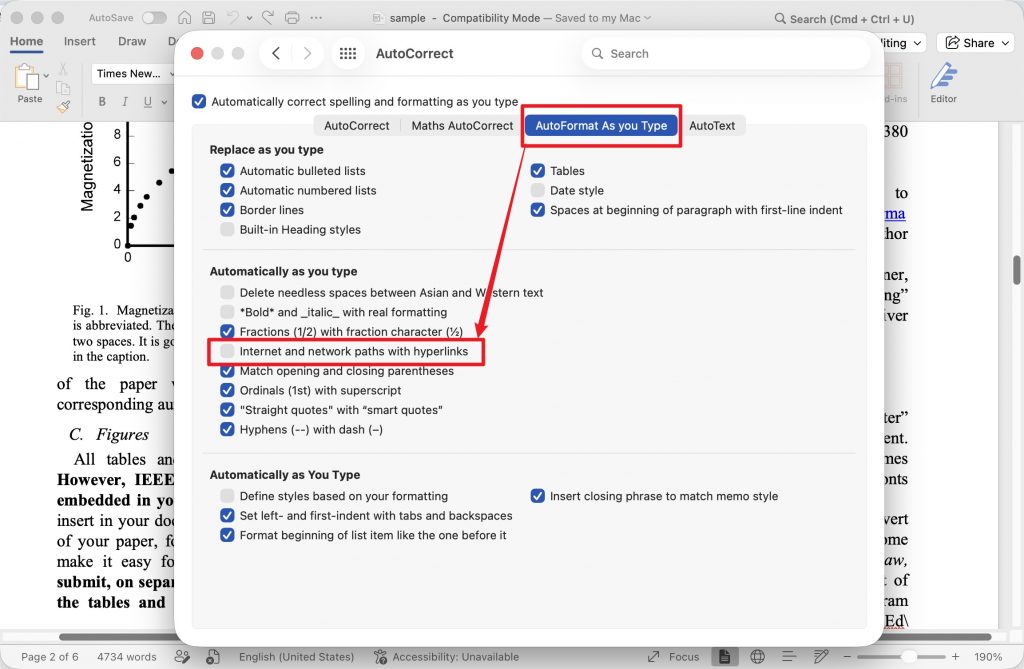
Task: Apply Underline with the U icon
Action: click(148, 101)
